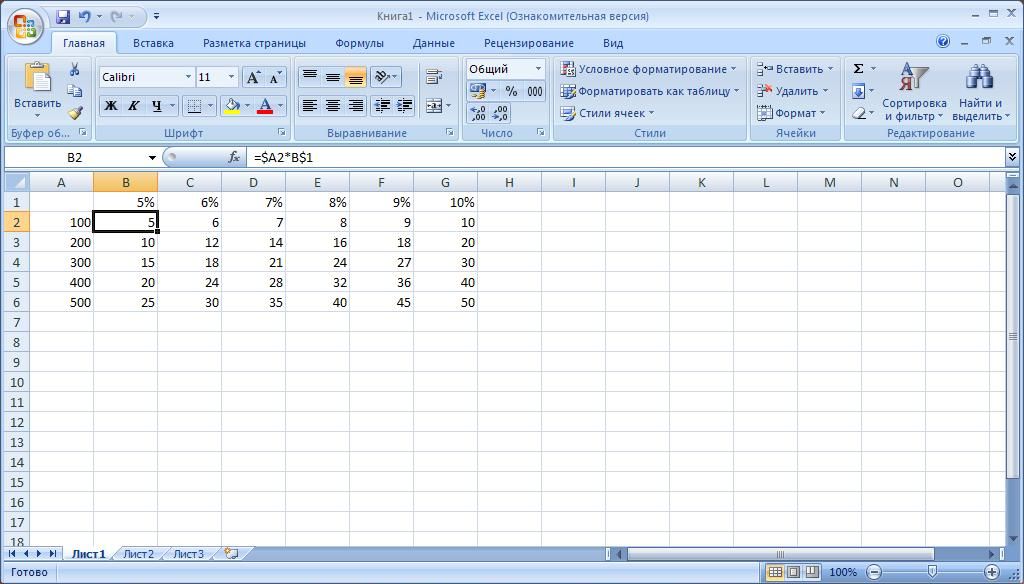The height and width of the screenshot is (584, 1024).
Task: Switch to Page Layout view
Action: (x=793, y=572)
